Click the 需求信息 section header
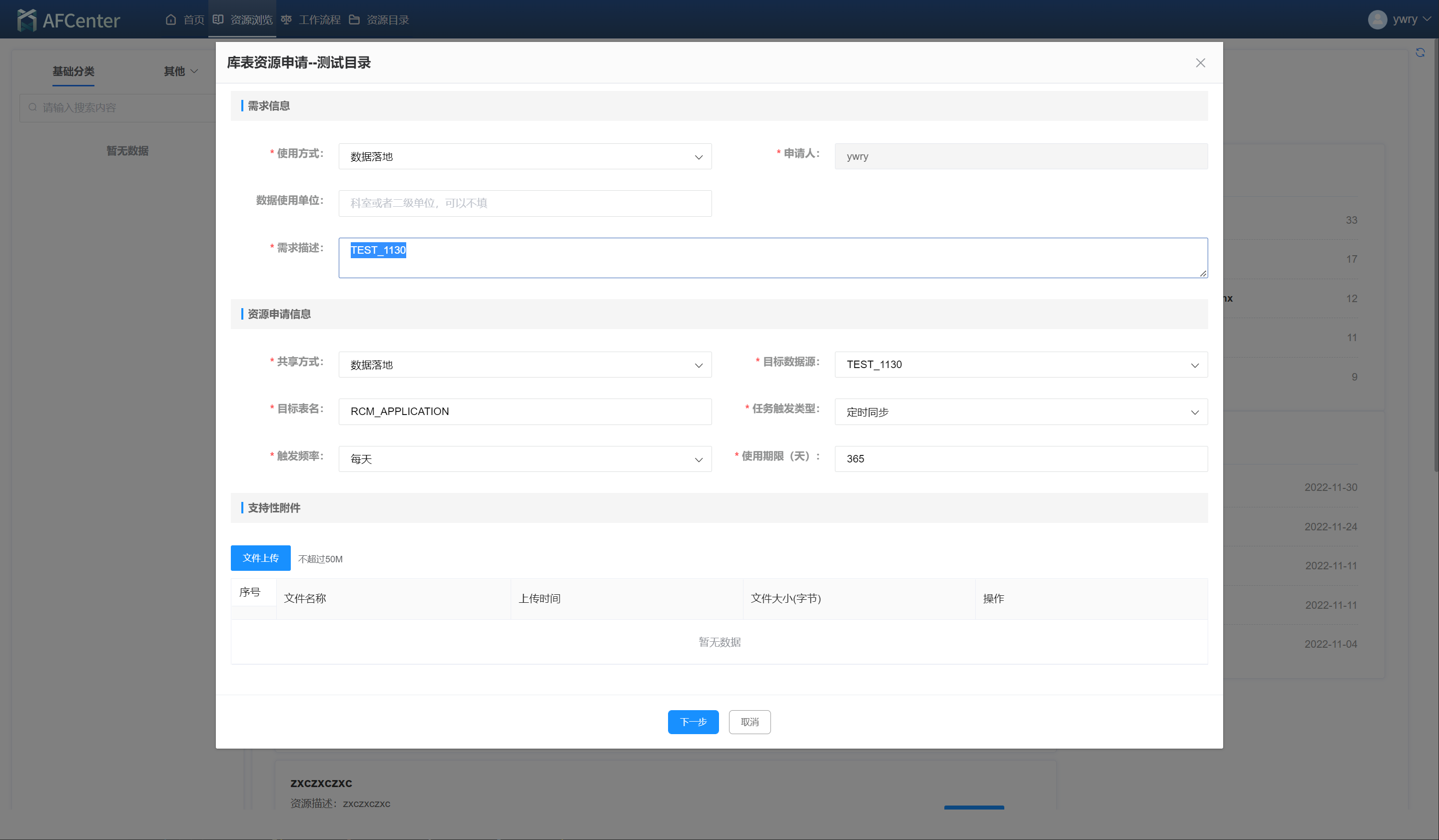This screenshot has width=1439, height=840. coord(719,106)
